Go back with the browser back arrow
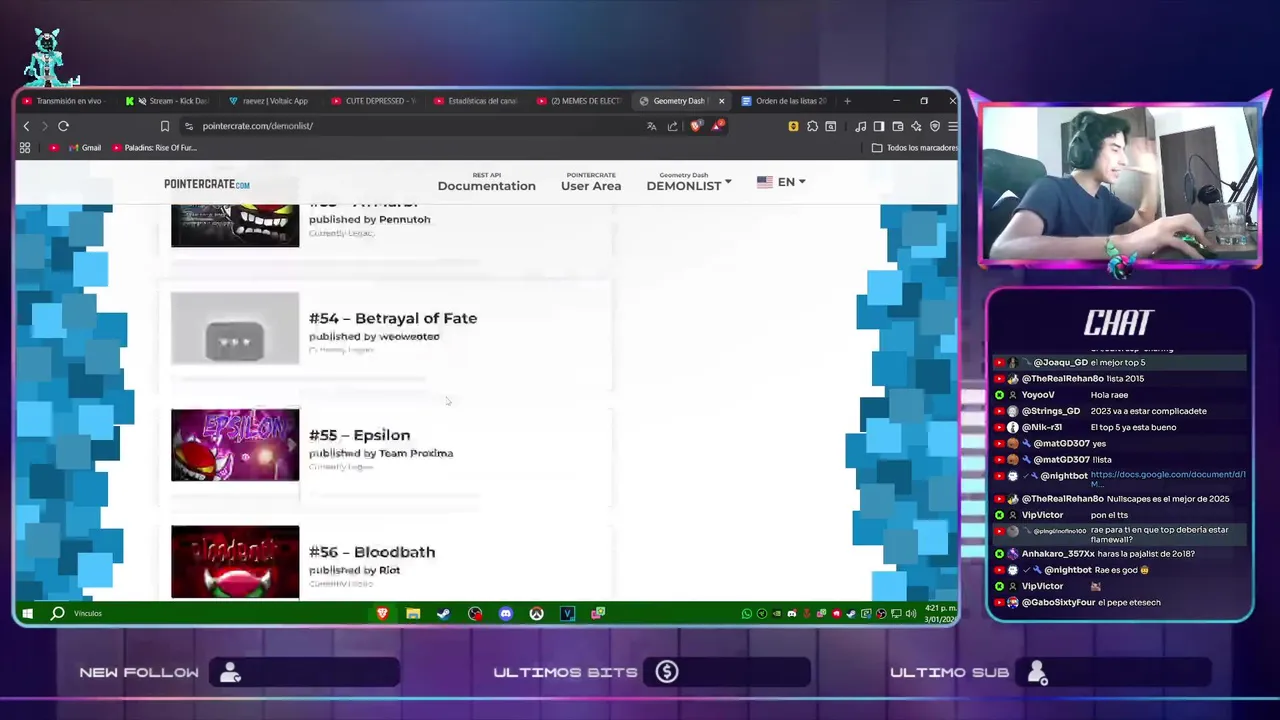 (x=27, y=126)
